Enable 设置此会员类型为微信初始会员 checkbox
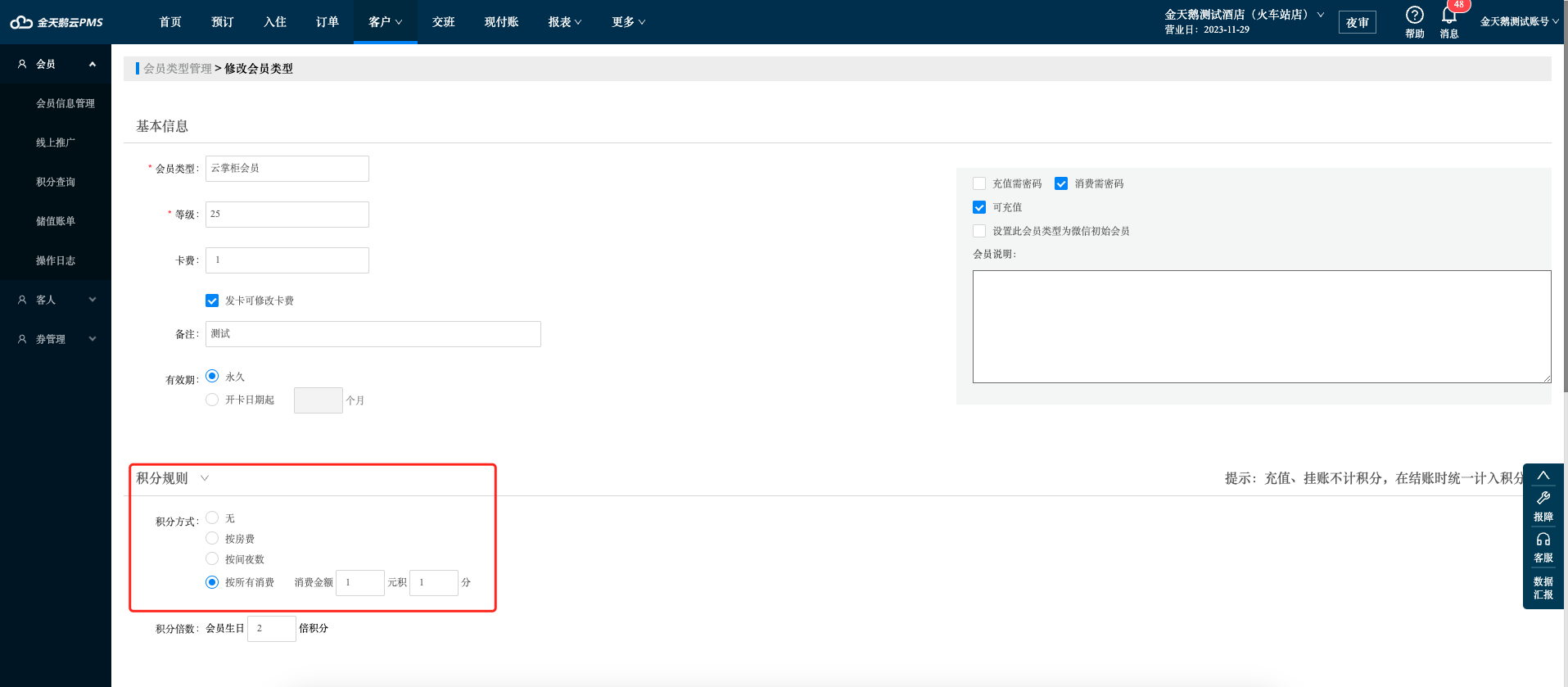The width and height of the screenshot is (1568, 687). (x=979, y=231)
